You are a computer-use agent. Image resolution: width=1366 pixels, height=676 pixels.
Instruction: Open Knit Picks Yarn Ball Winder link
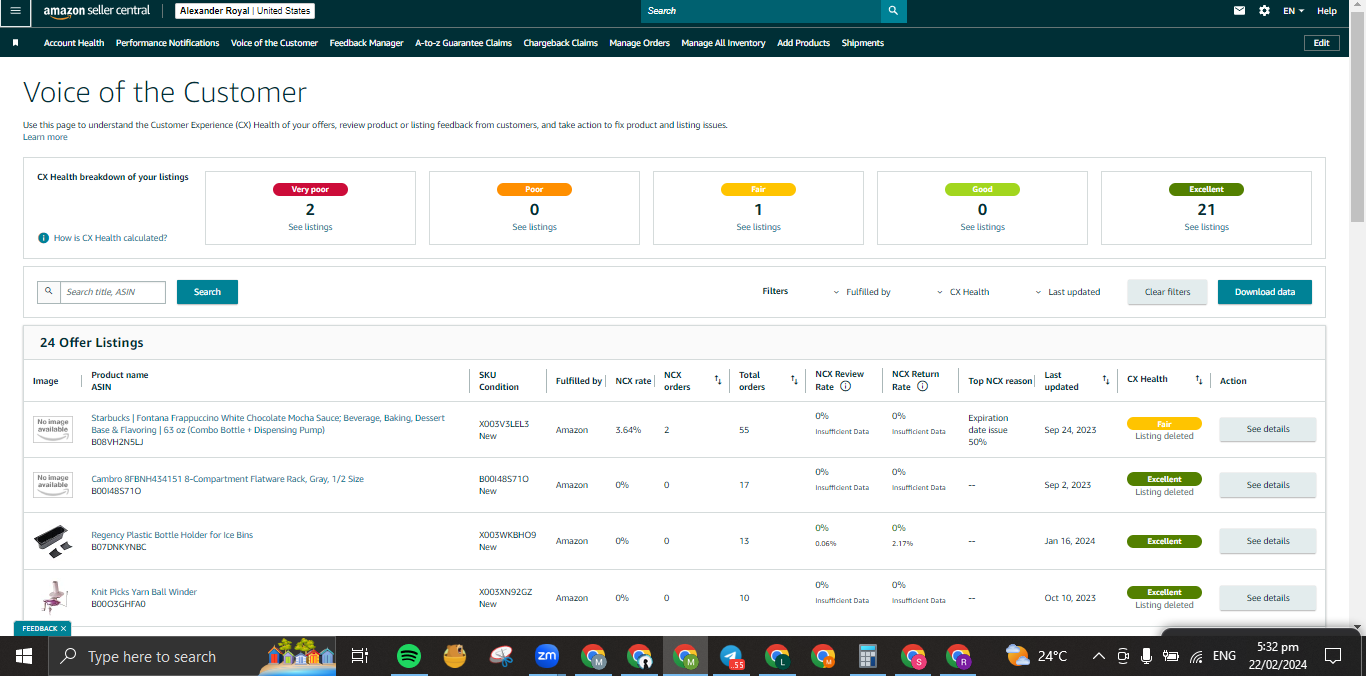(144, 592)
